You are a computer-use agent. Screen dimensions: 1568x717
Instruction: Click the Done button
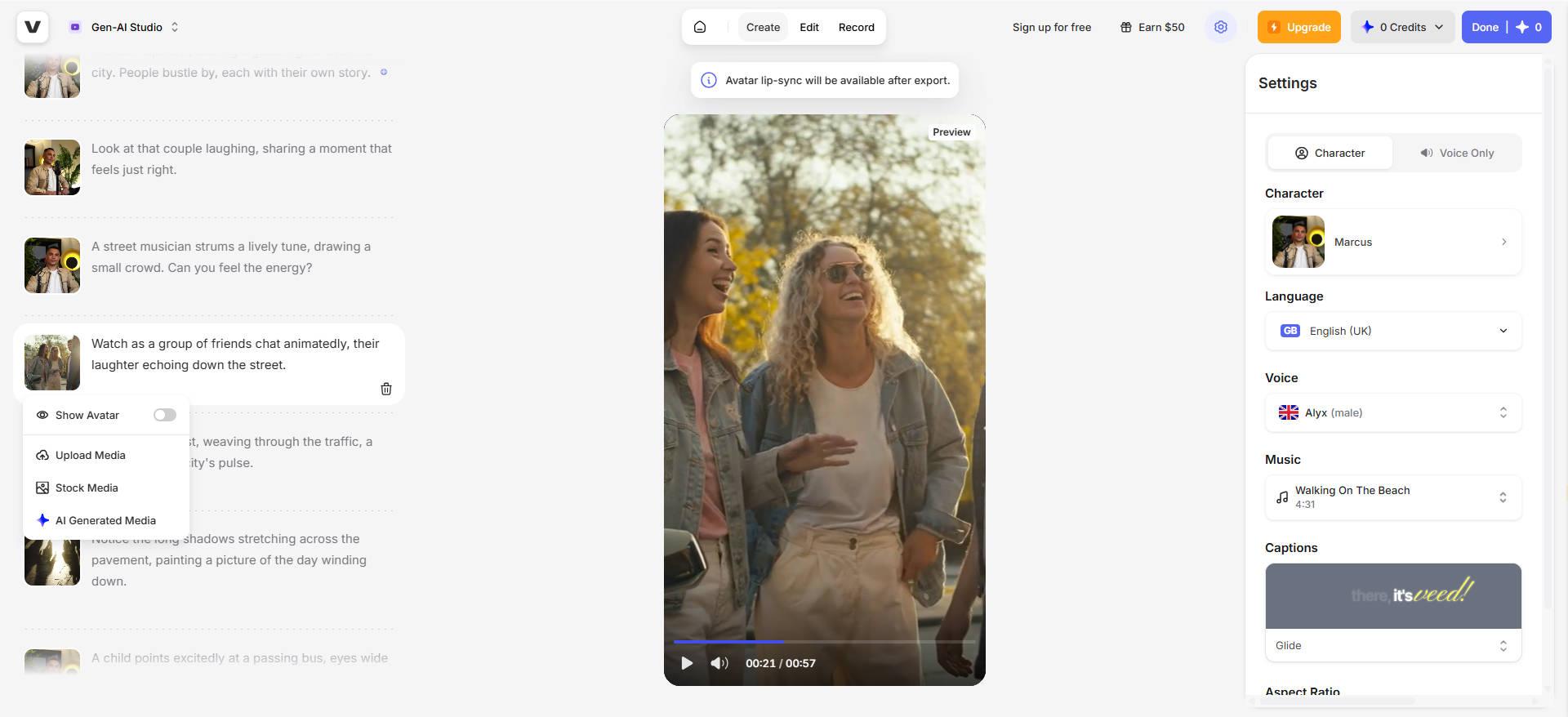[x=1506, y=27]
